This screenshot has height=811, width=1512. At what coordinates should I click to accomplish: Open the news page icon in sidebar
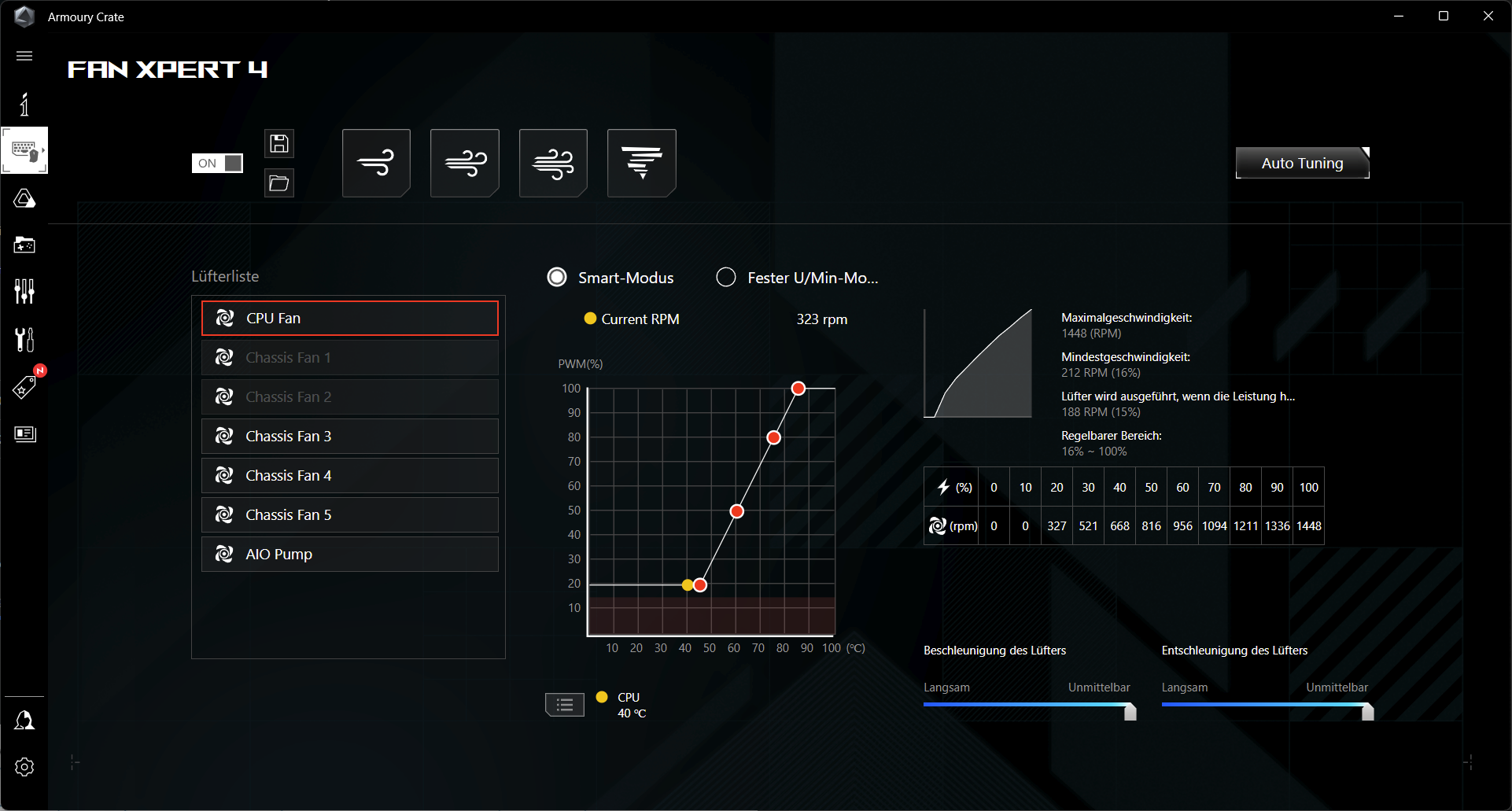[24, 434]
